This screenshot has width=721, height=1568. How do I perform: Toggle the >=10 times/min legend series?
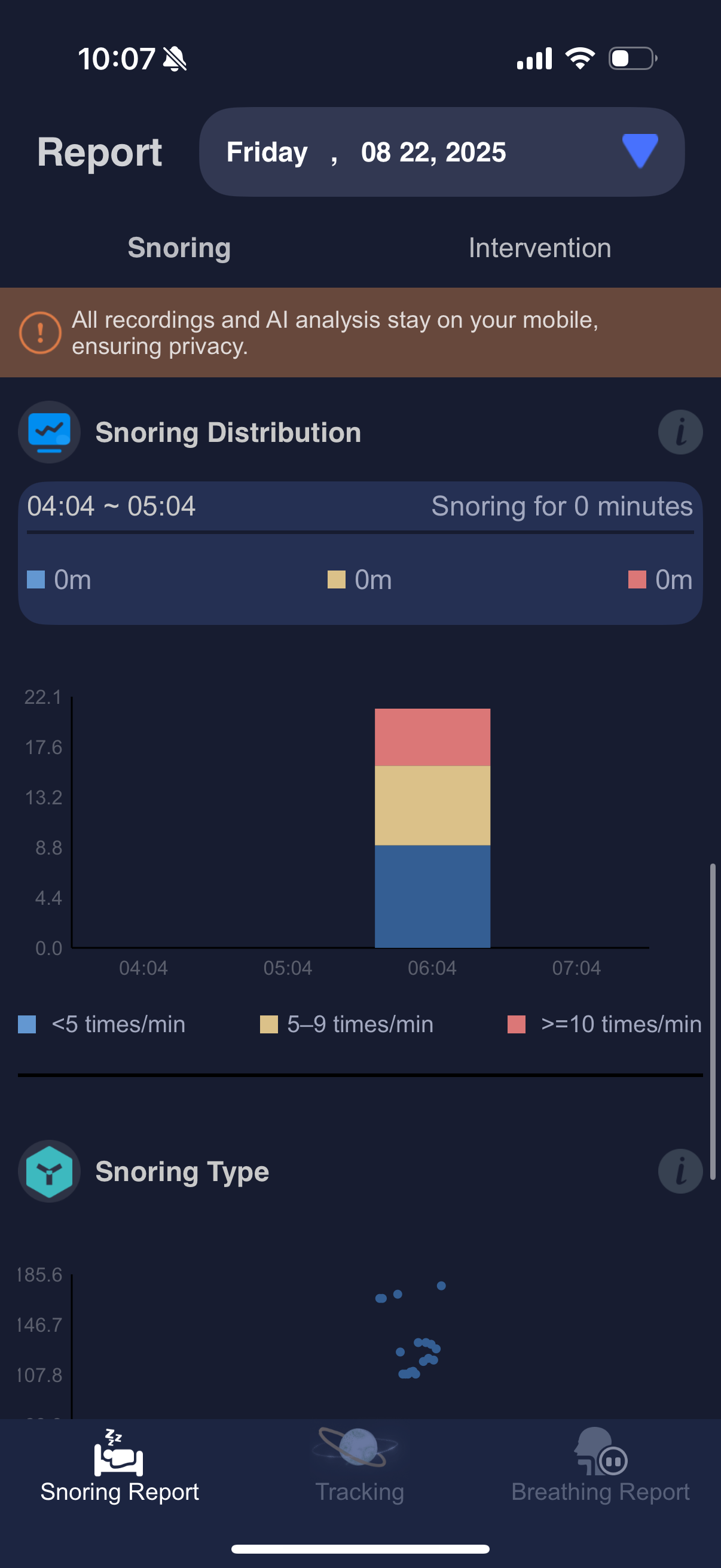pos(604,1024)
